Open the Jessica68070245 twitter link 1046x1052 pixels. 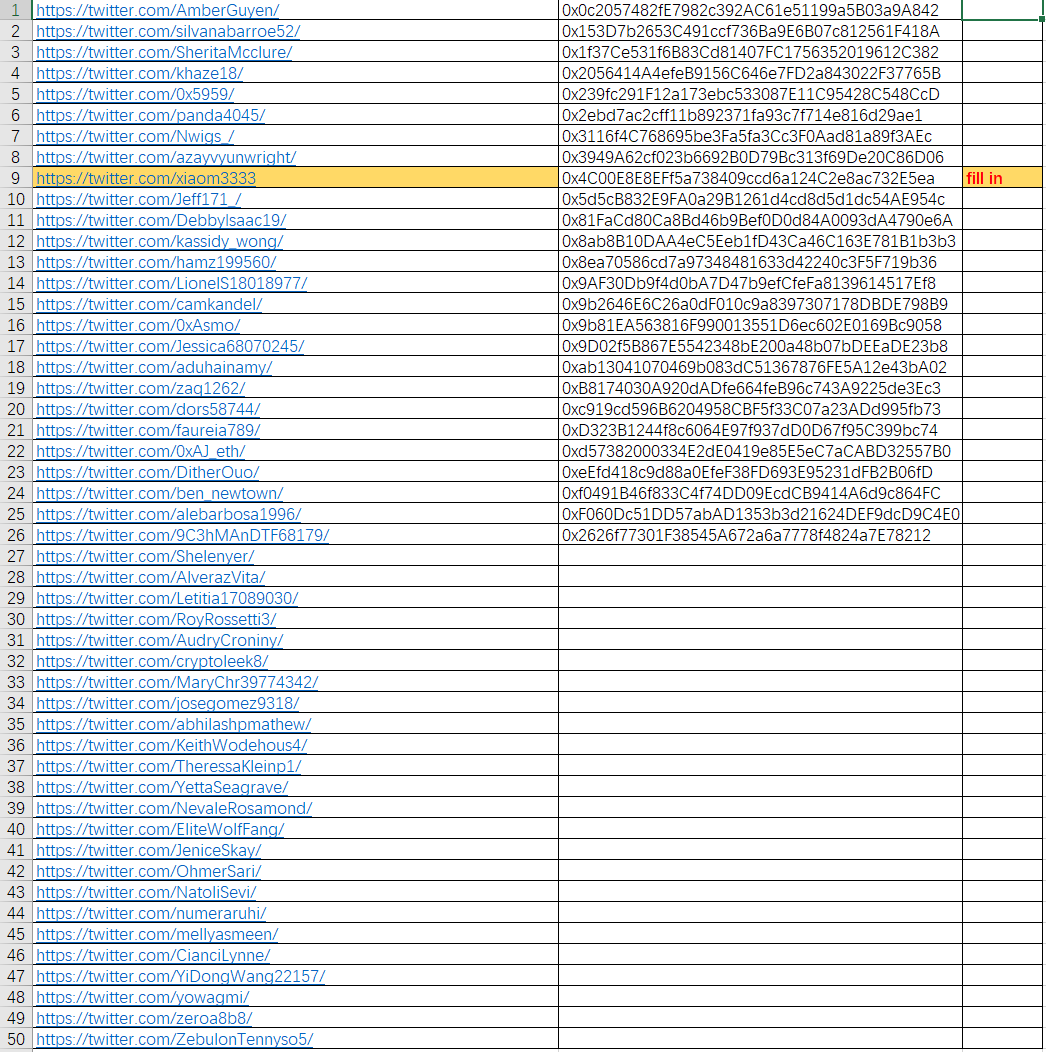(x=170, y=346)
